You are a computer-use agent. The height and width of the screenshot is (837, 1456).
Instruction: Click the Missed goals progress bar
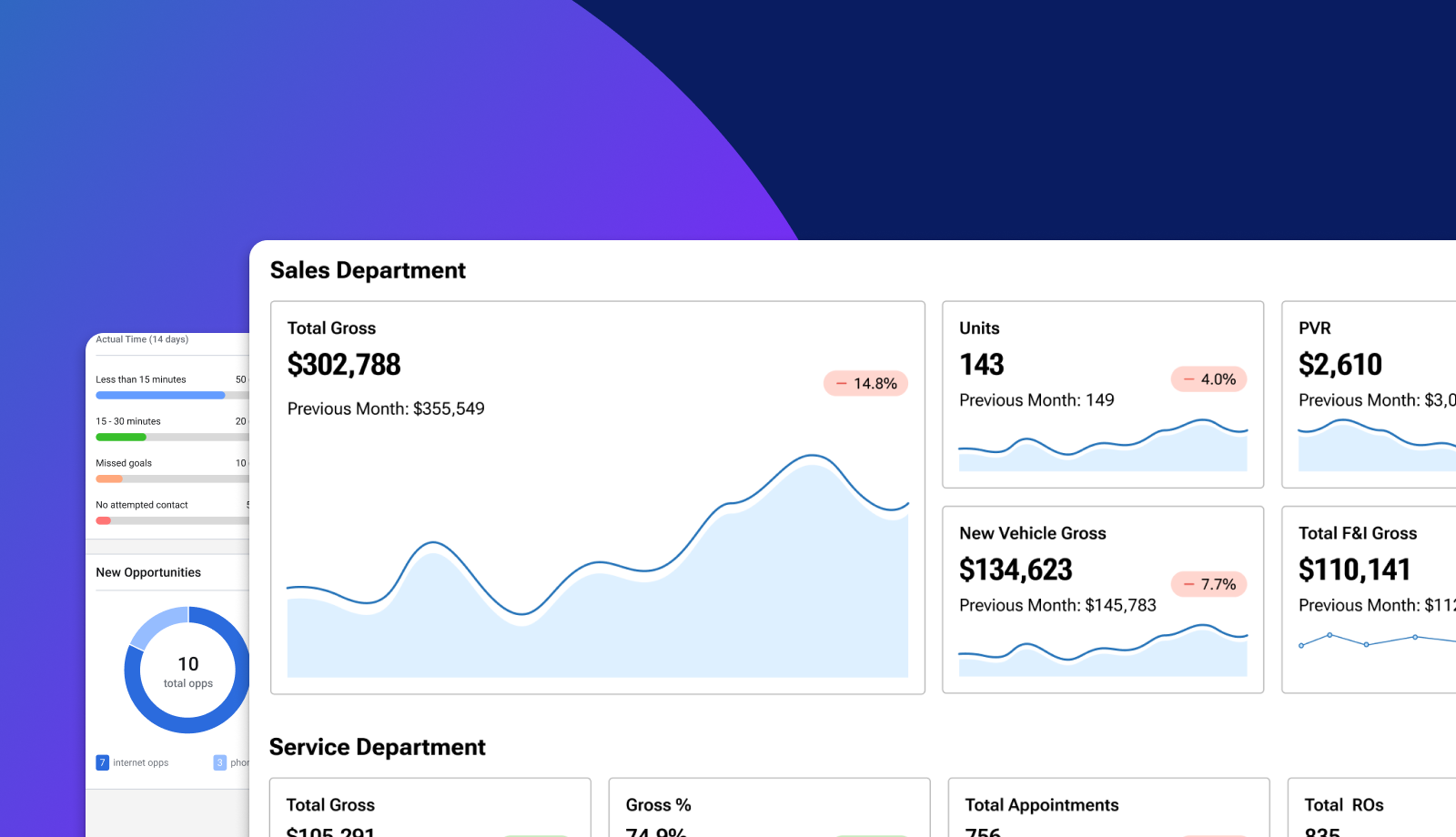tap(172, 479)
